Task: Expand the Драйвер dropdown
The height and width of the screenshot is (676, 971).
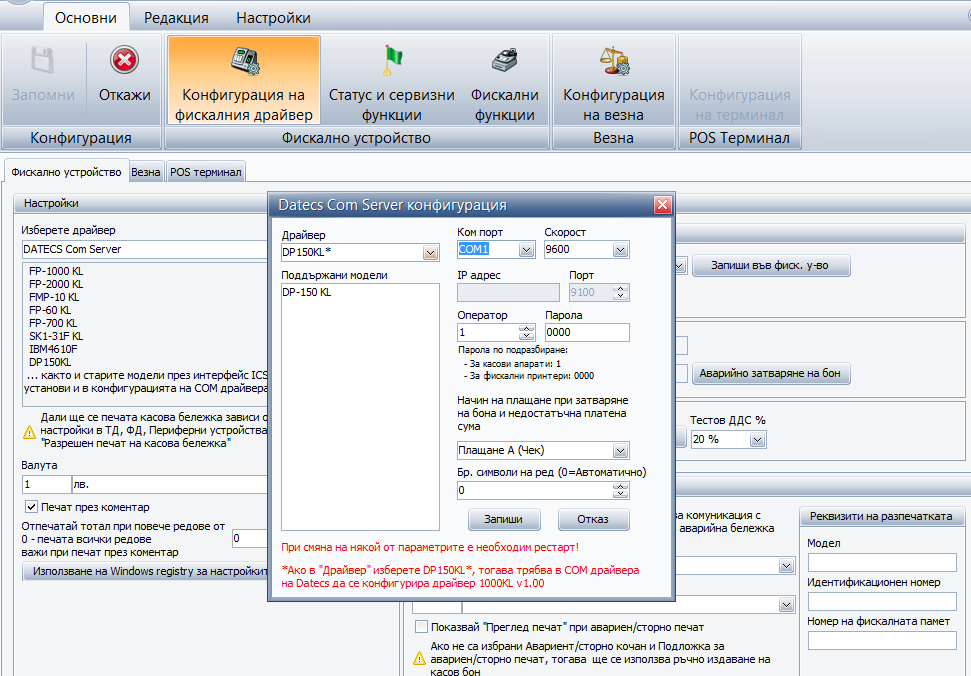Action: (430, 253)
